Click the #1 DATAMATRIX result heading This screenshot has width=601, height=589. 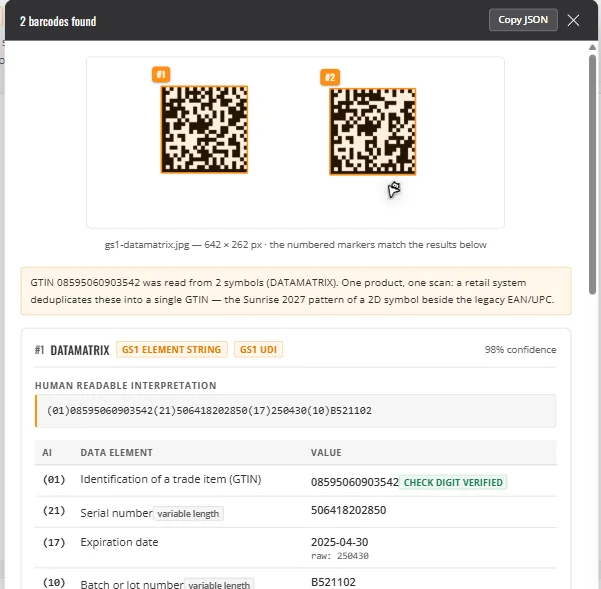[x=72, y=349]
